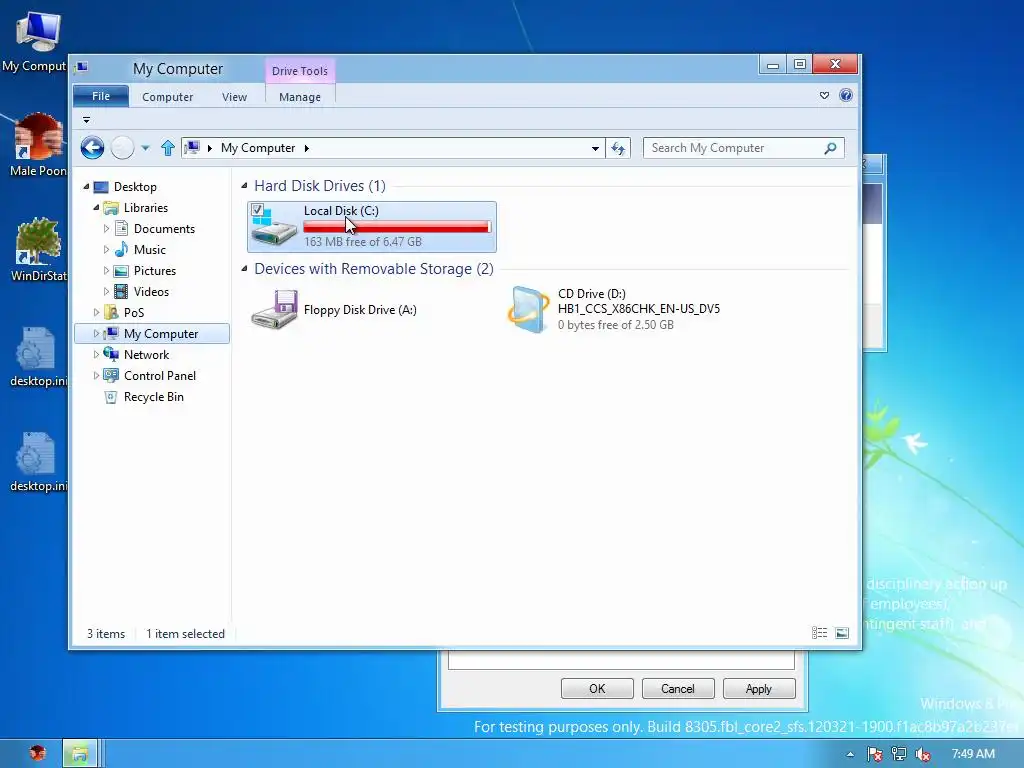Open the Computer ribbon tab

(x=167, y=97)
